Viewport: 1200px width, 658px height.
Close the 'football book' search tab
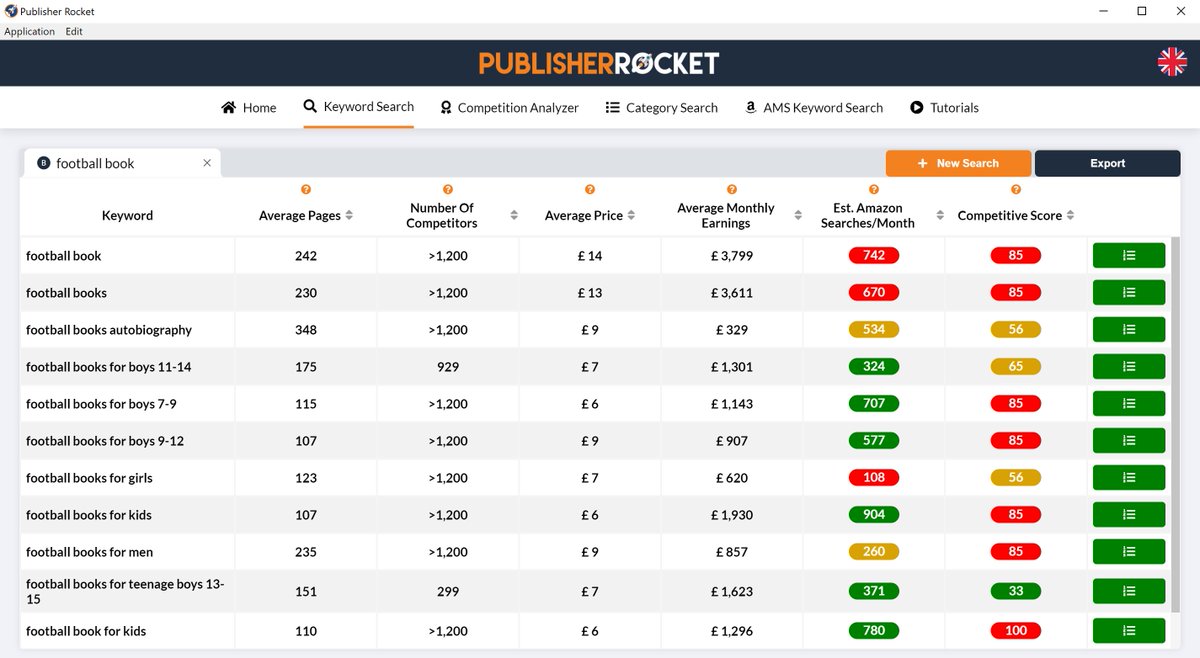pyautogui.click(x=207, y=163)
